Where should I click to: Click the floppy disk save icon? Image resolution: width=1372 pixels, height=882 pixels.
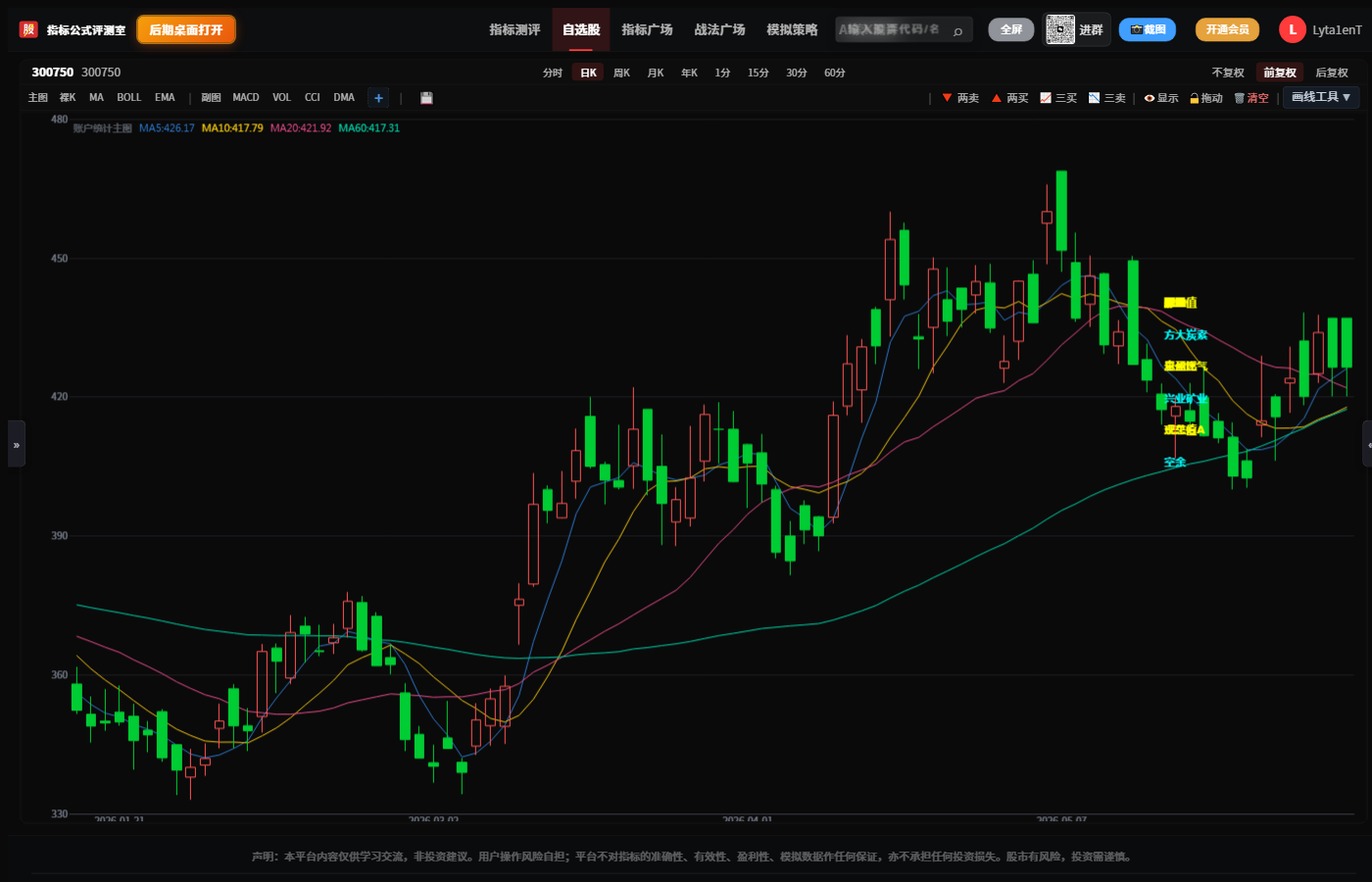pyautogui.click(x=426, y=98)
